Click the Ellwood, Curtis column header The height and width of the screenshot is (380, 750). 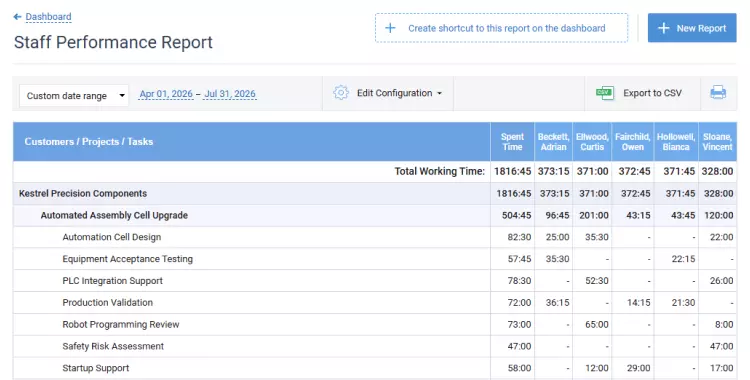(592, 142)
